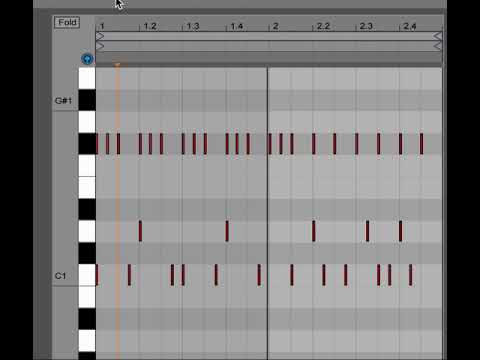Viewport: 480px width, 360px height.
Task: Select the upper loop end bracket marker
Action: click(438, 36)
